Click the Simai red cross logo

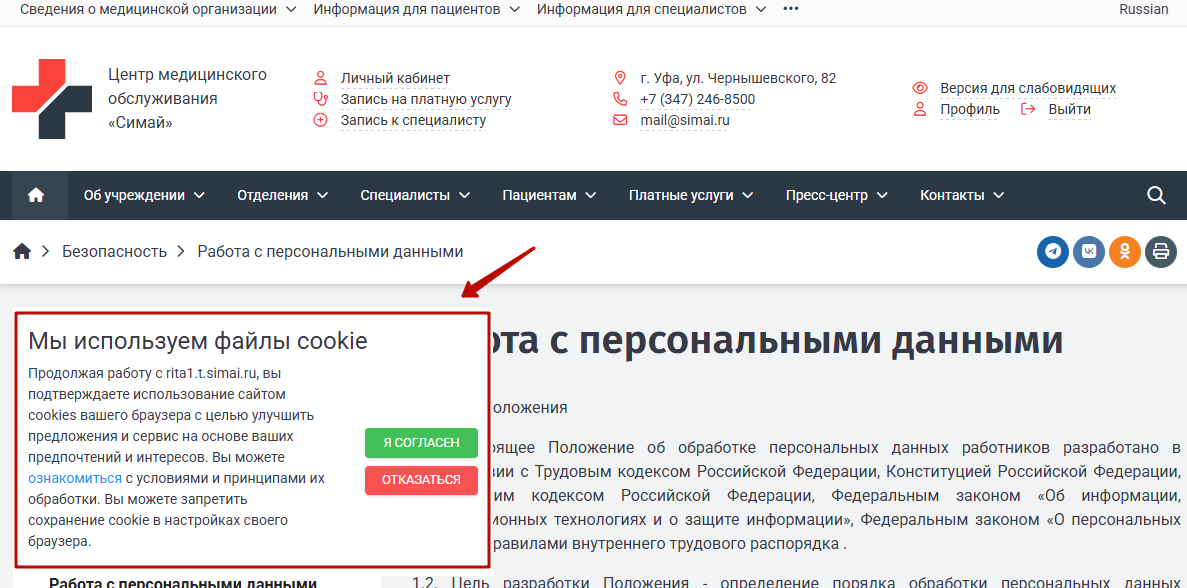(x=52, y=99)
